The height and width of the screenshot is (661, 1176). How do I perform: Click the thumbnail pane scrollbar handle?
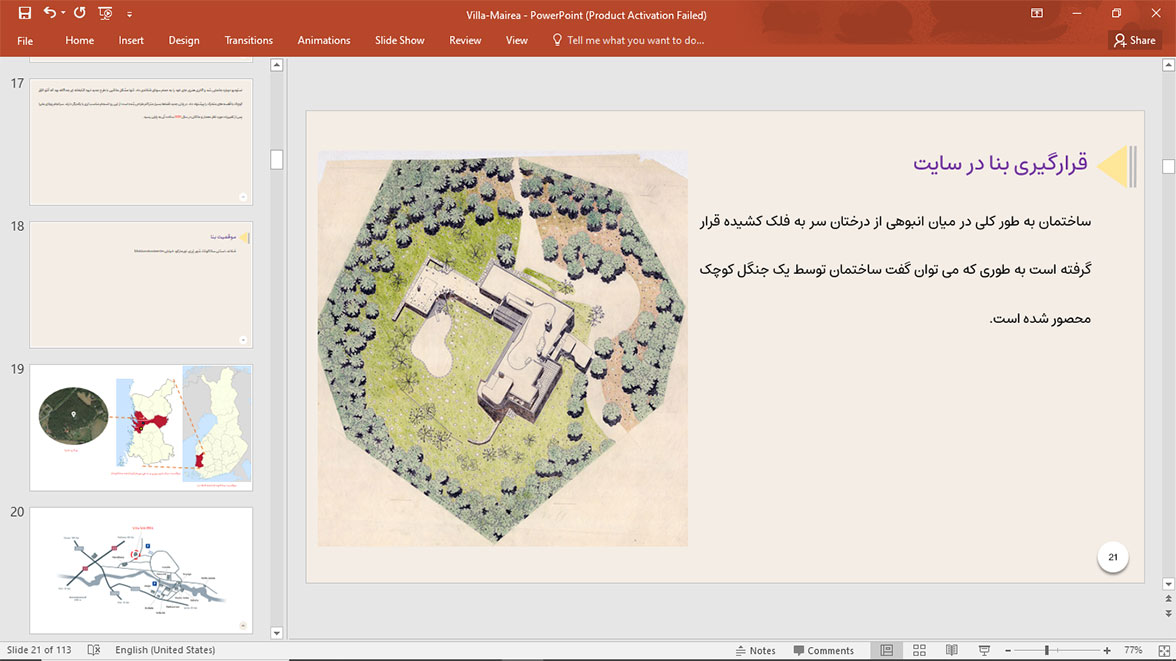(x=277, y=159)
